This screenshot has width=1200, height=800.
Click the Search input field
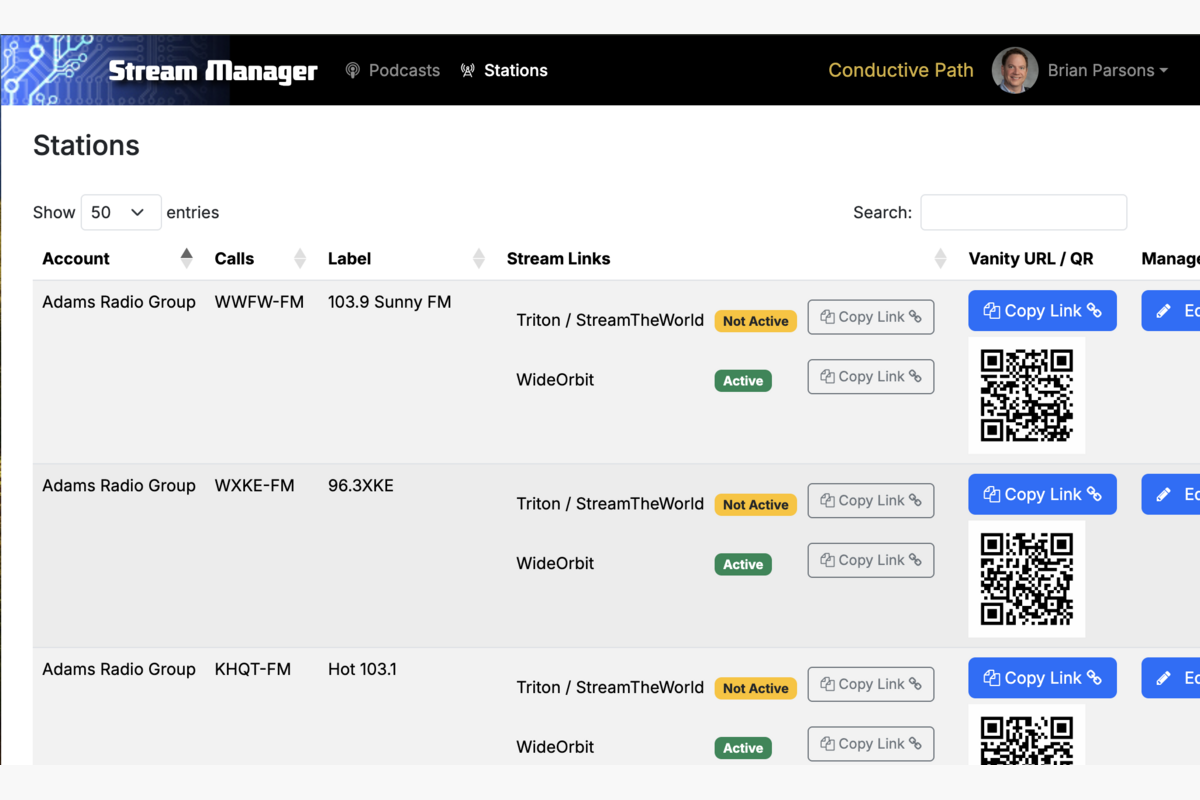pos(1023,212)
